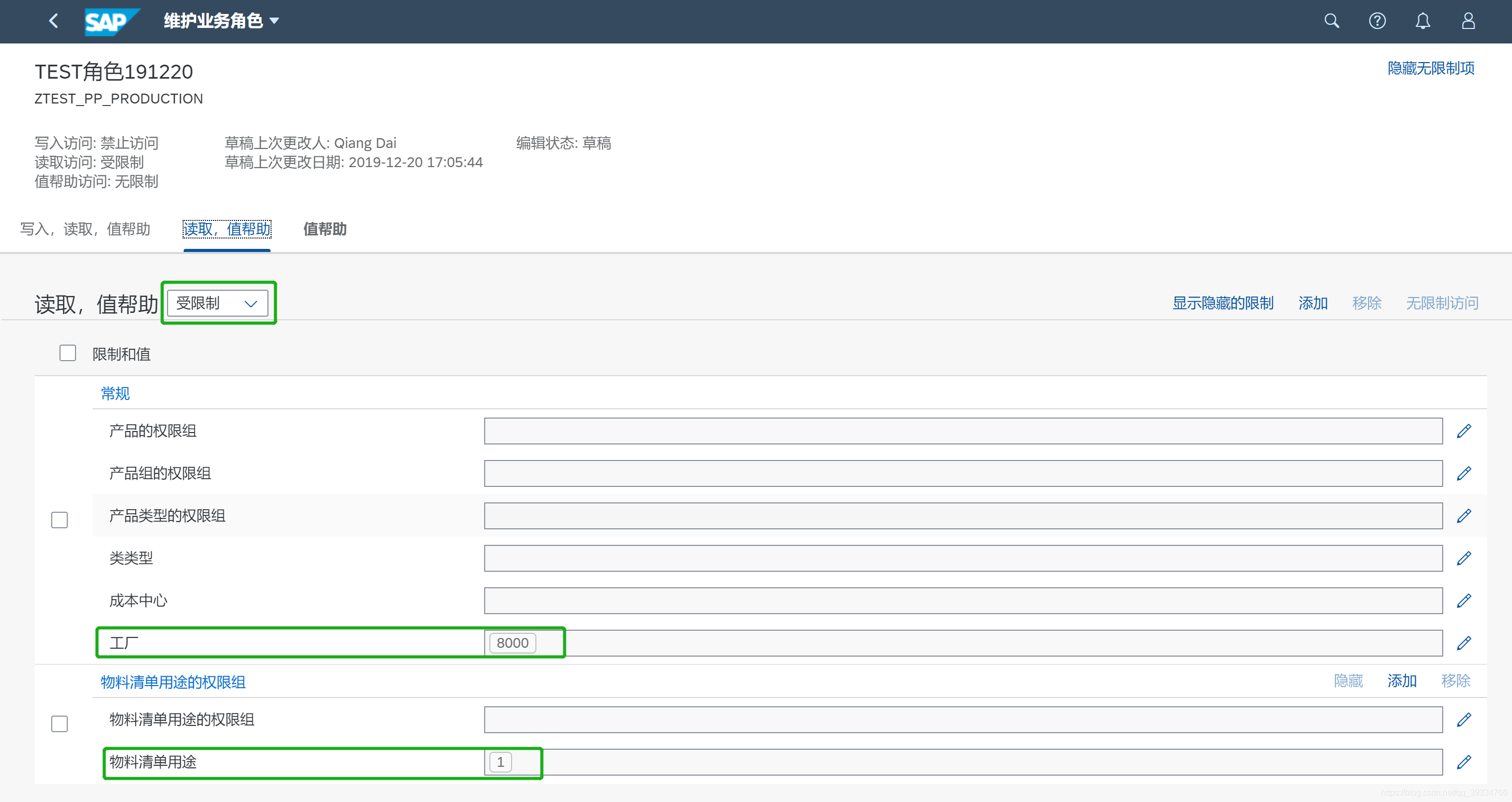Open the help question mark icon
This screenshot has height=802, width=1512.
pyautogui.click(x=1377, y=21)
